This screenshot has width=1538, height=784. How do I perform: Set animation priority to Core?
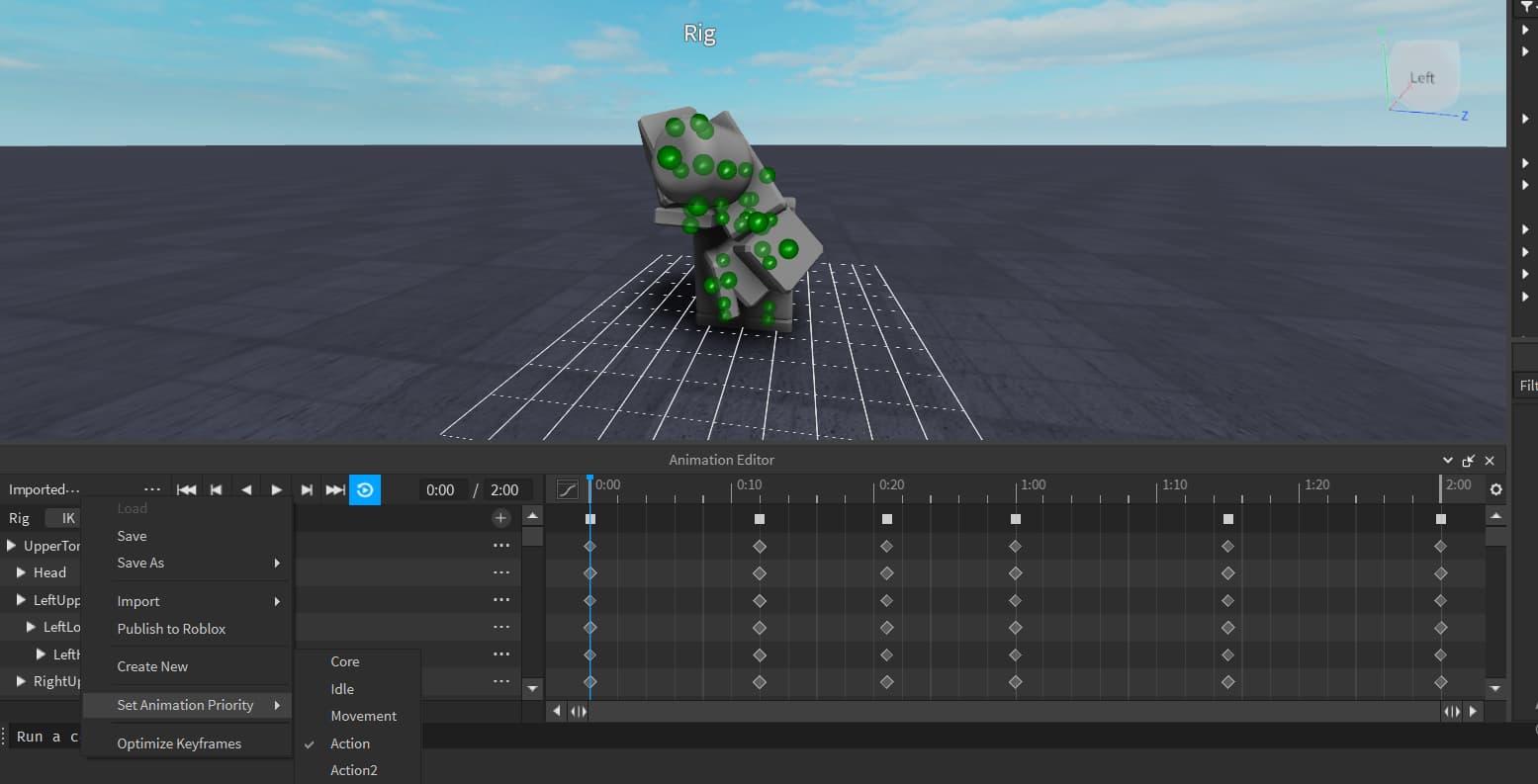point(344,661)
